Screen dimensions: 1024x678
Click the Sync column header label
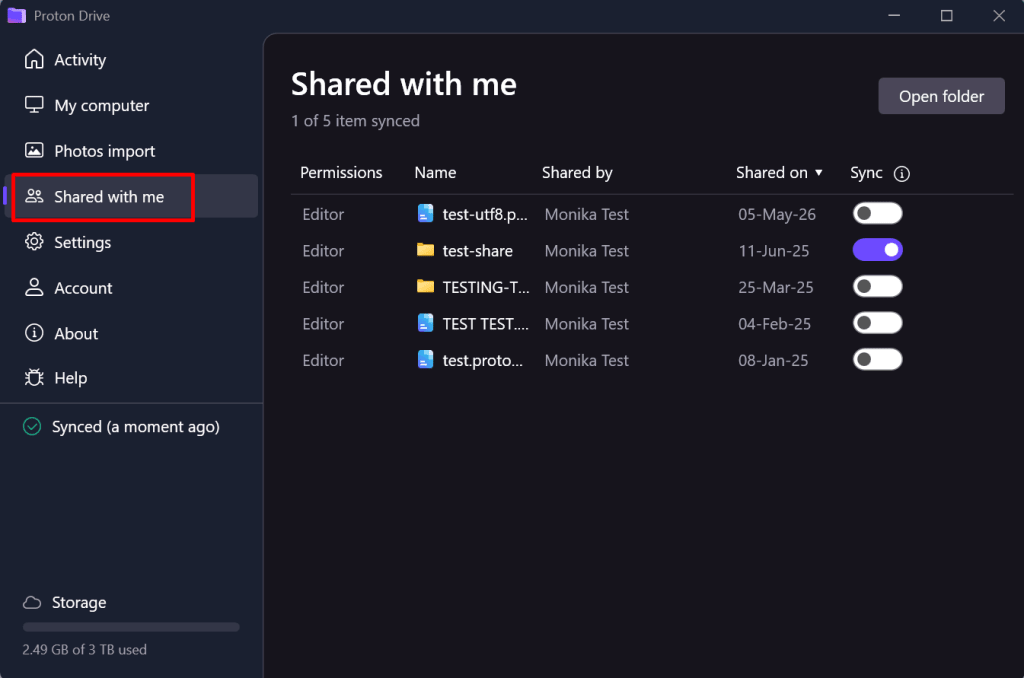[x=866, y=172]
